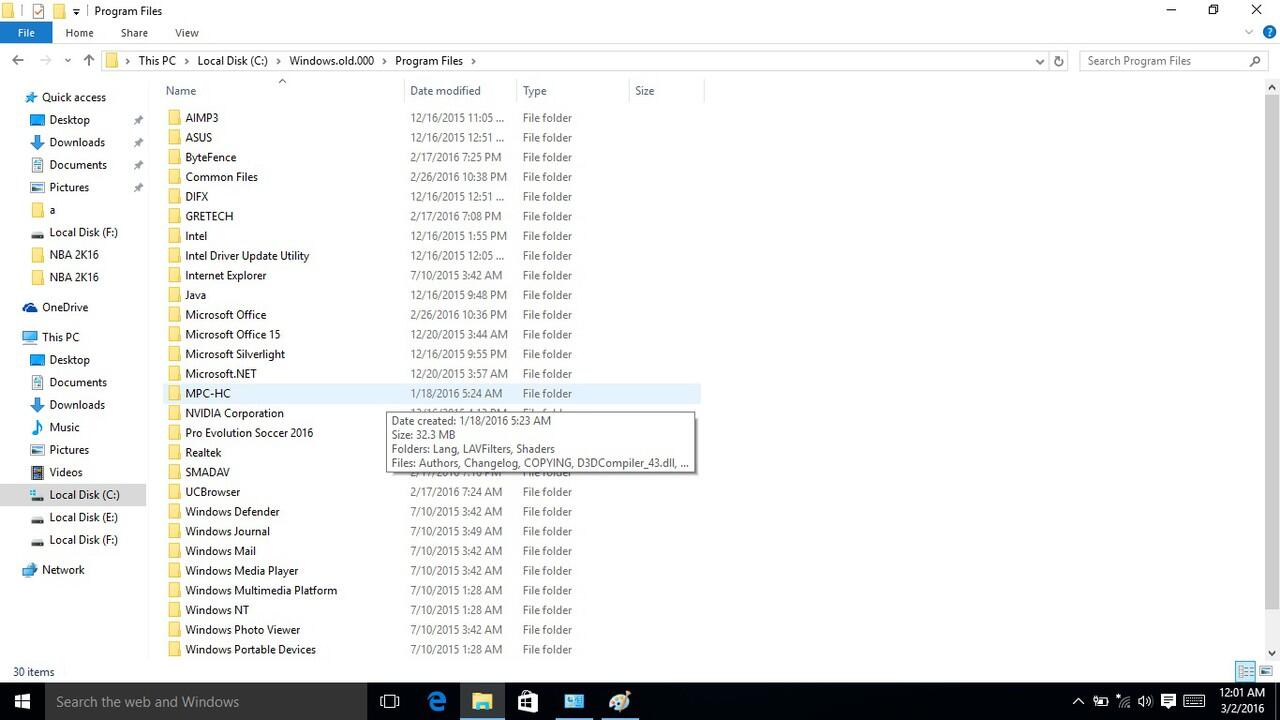Select Pro Evolution Soccer 2016 folder

click(x=249, y=433)
